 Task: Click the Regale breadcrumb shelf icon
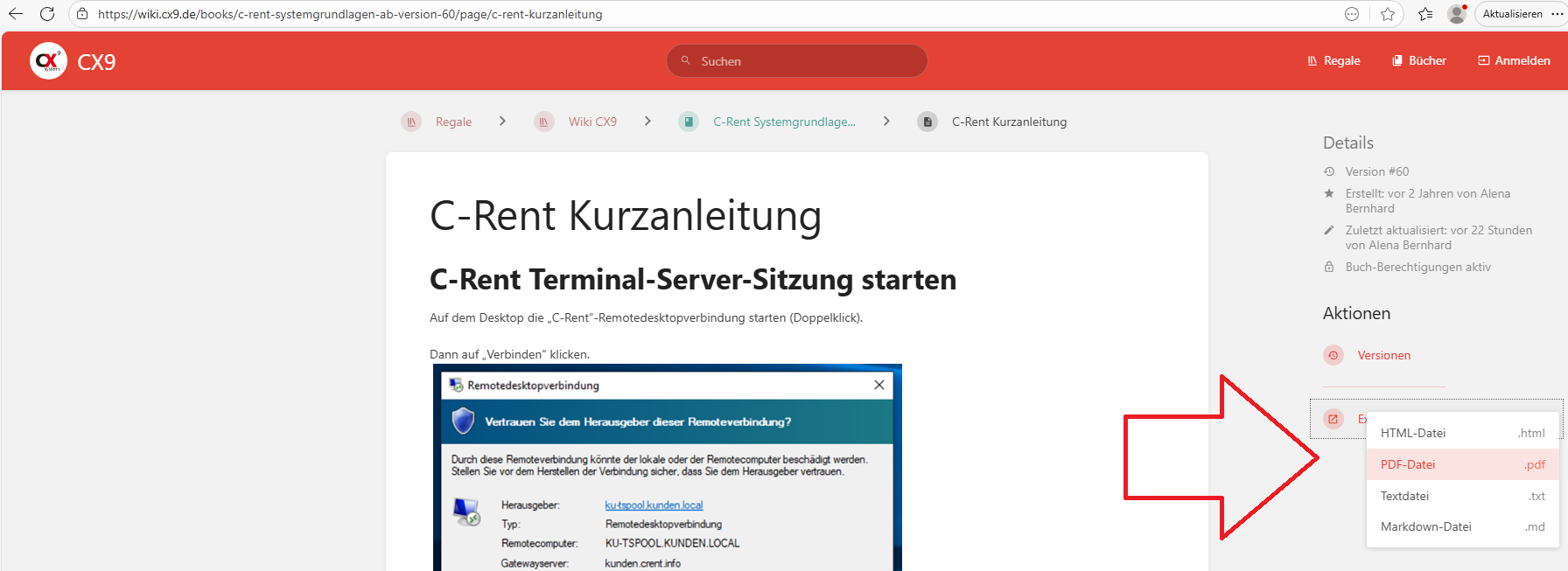pos(411,122)
